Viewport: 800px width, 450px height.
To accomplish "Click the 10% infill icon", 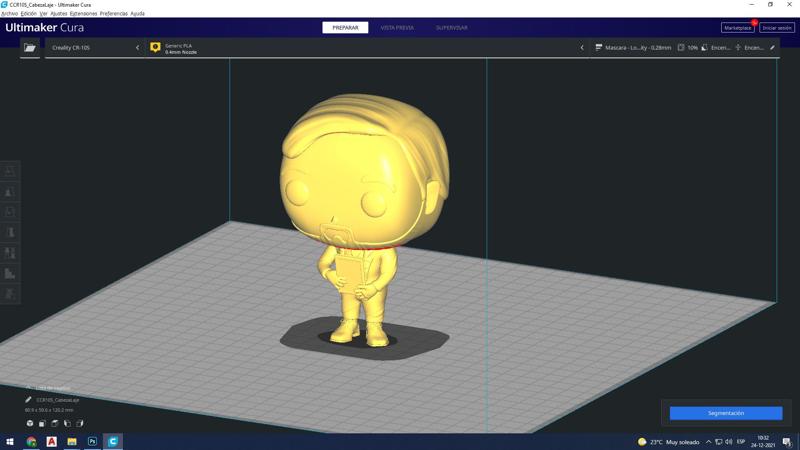I will coord(681,47).
